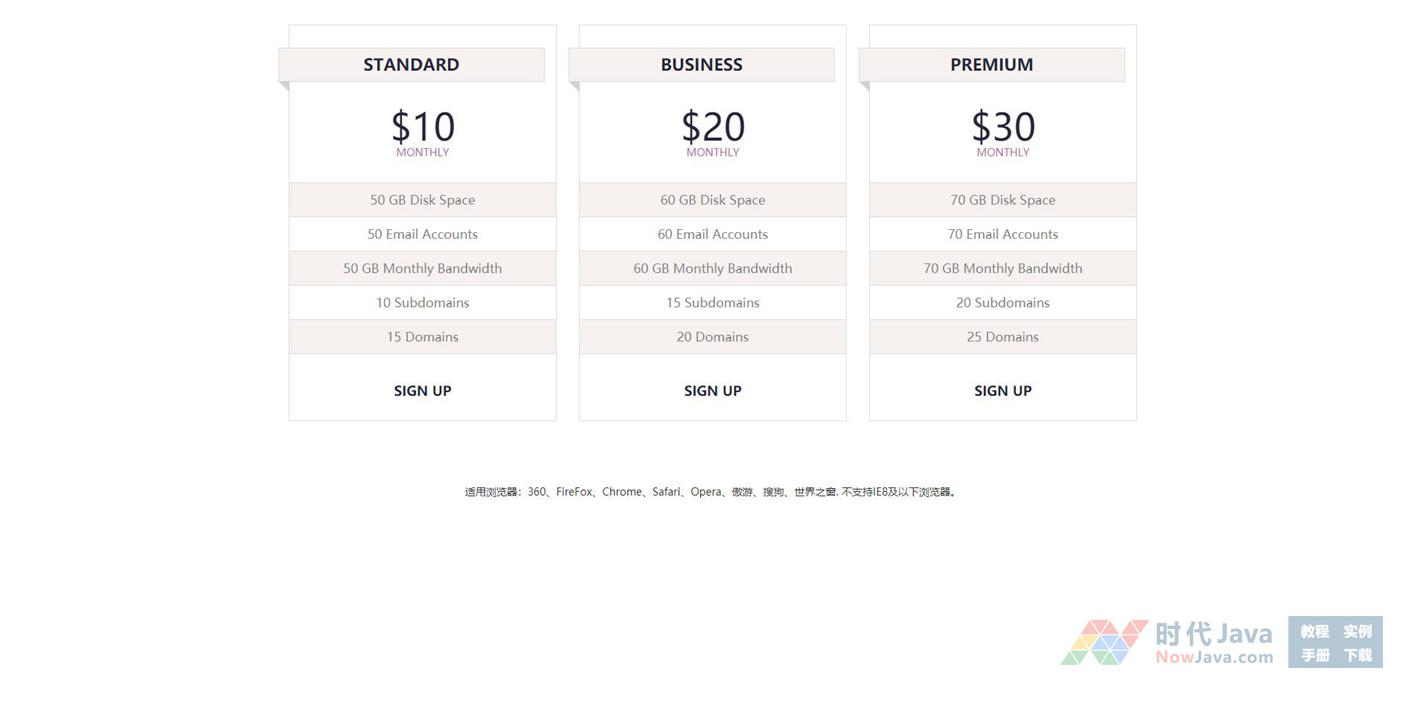Click the 60 Email Accounts row
This screenshot has width=1425, height=718.
[x=712, y=234]
